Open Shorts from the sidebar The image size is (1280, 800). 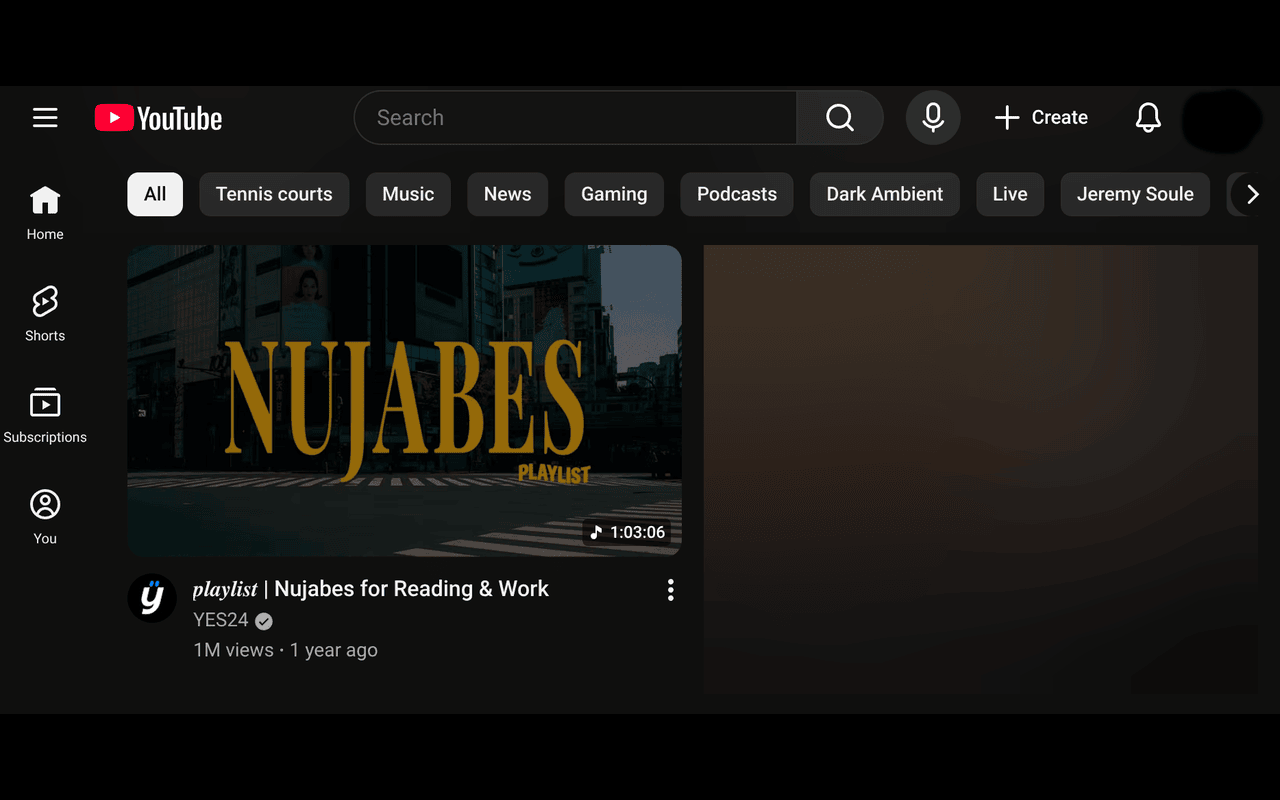[x=45, y=314]
